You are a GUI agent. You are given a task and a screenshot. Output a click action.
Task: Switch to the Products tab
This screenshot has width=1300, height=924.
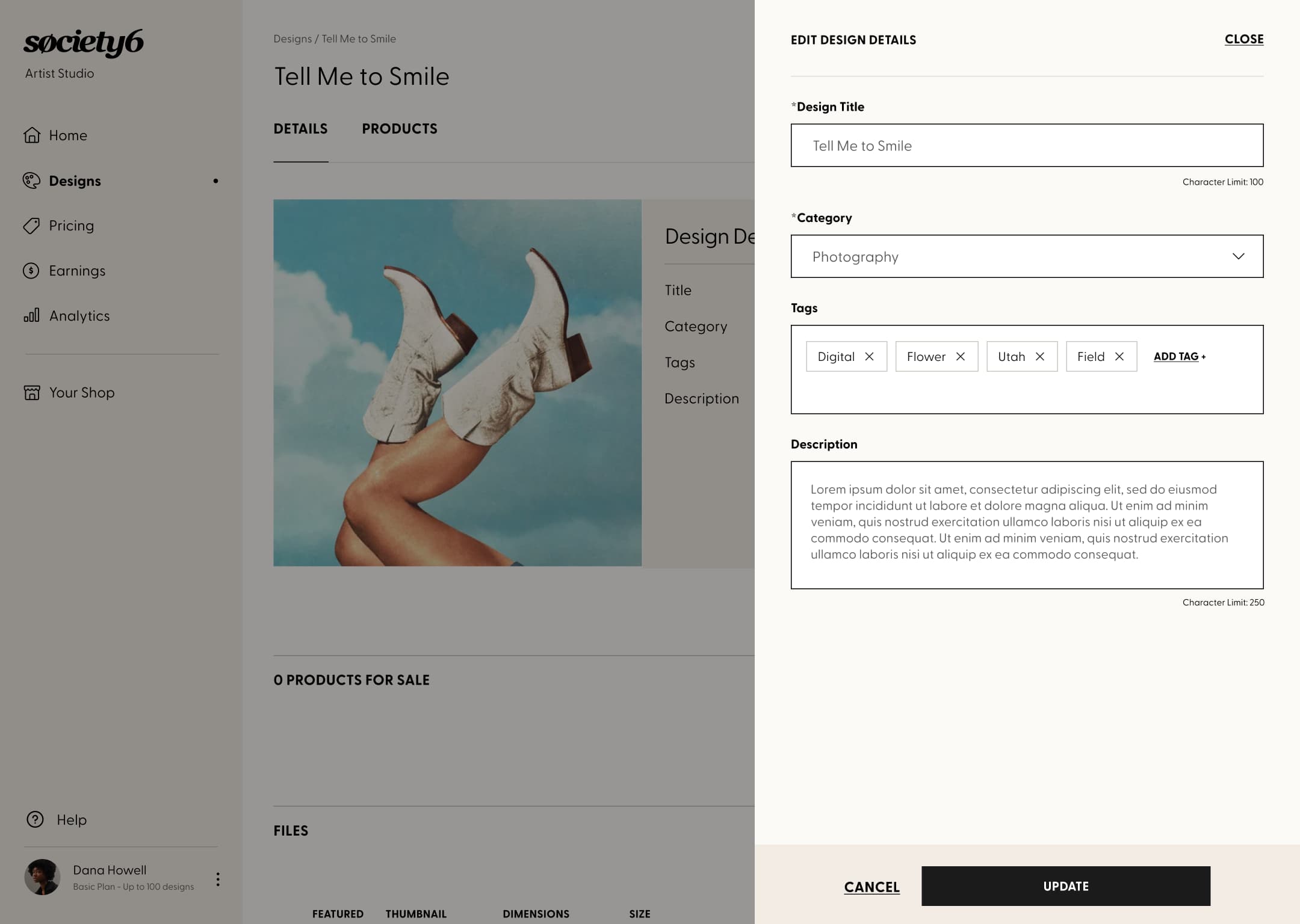pyautogui.click(x=400, y=129)
